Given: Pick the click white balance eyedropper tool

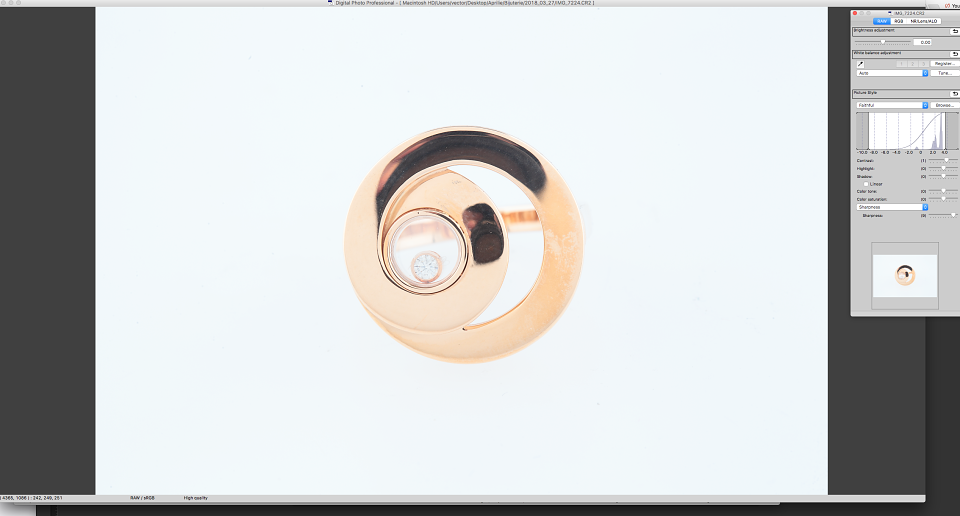Looking at the screenshot, I should 860,64.
